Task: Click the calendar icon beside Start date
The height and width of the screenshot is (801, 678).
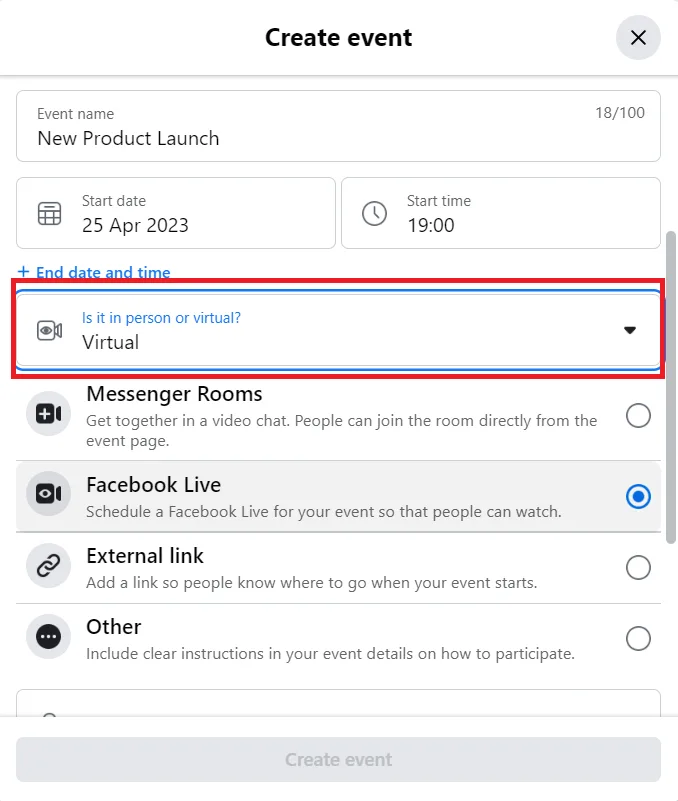Action: click(50, 214)
